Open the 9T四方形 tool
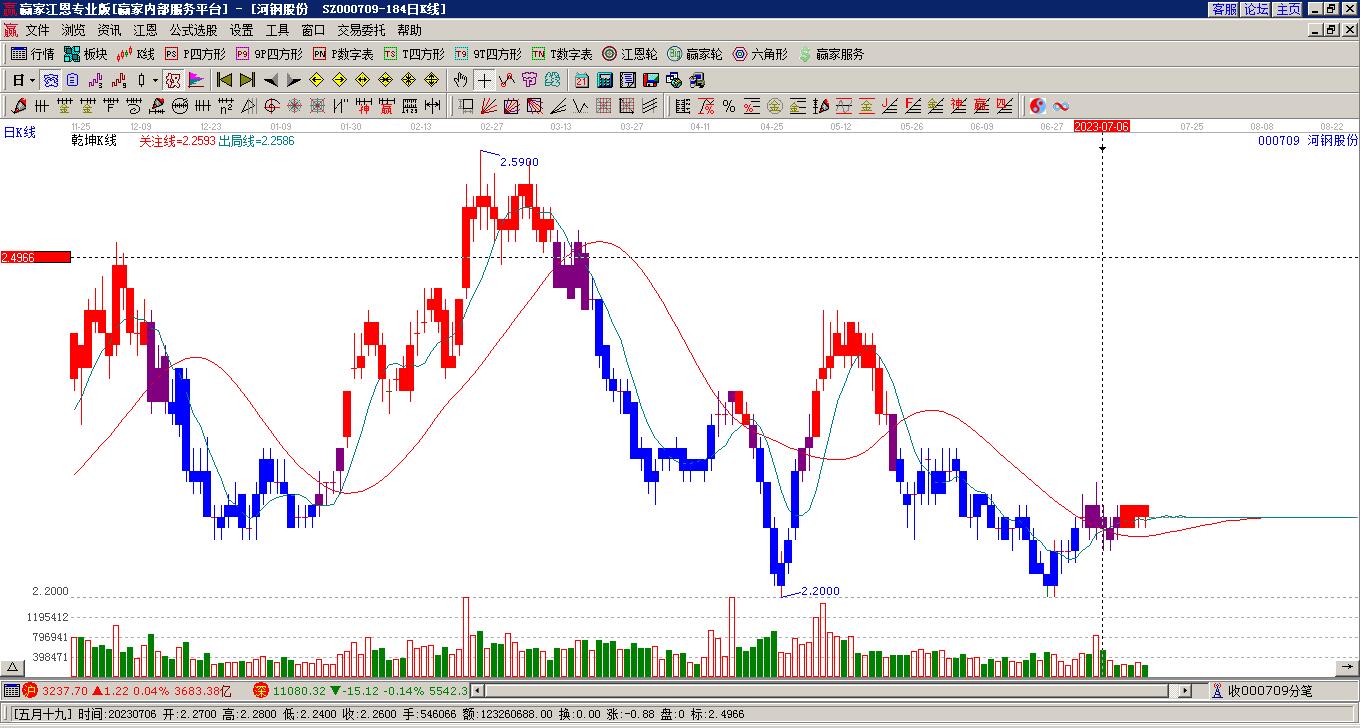Viewport: 1360px width, 728px height. pos(488,54)
